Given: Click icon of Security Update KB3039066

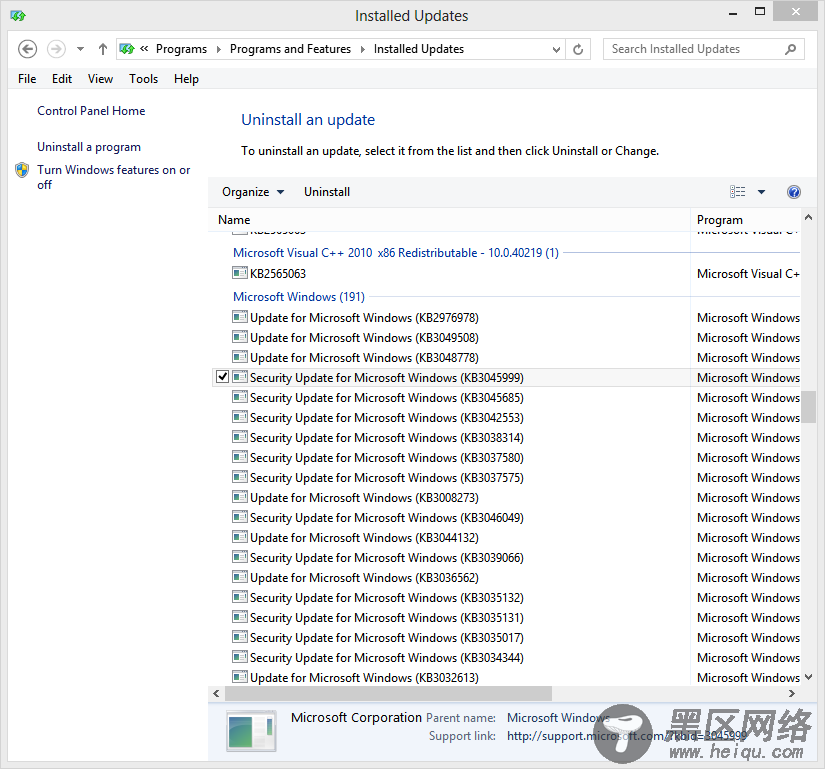Looking at the screenshot, I should [240, 556].
